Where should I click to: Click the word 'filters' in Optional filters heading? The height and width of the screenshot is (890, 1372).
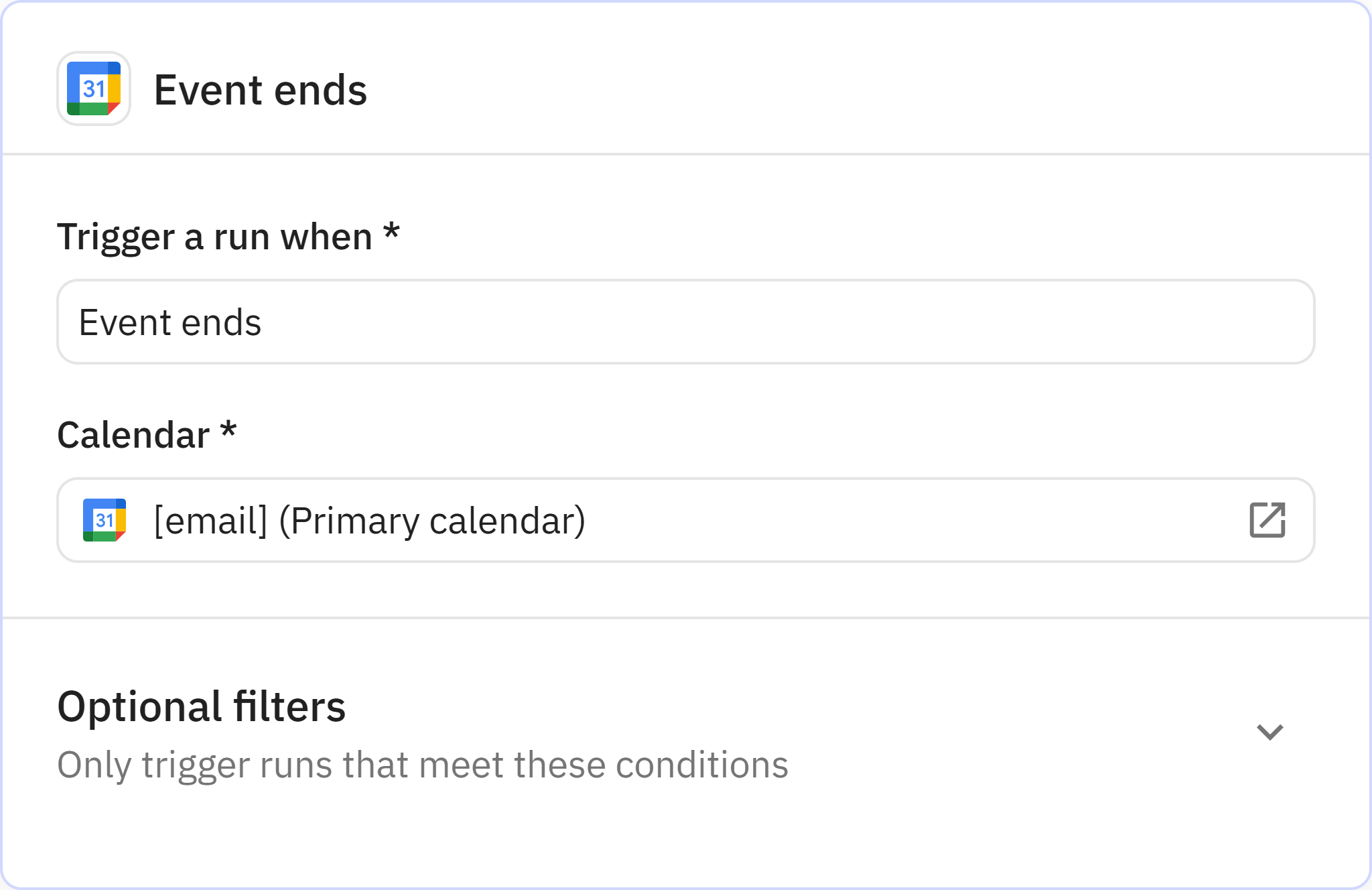[289, 706]
